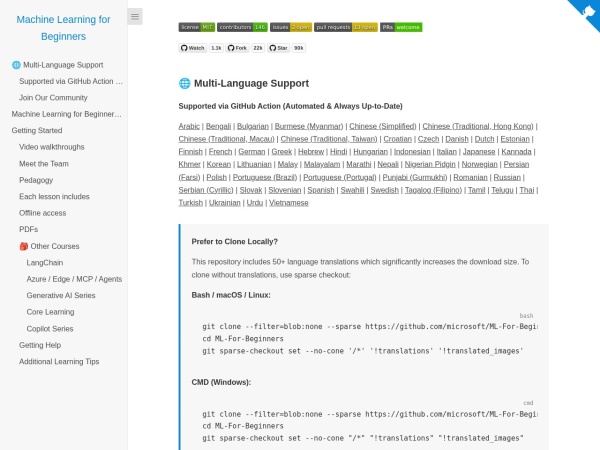Open LangChain sidebar entry
The image size is (600, 450).
[45, 263]
